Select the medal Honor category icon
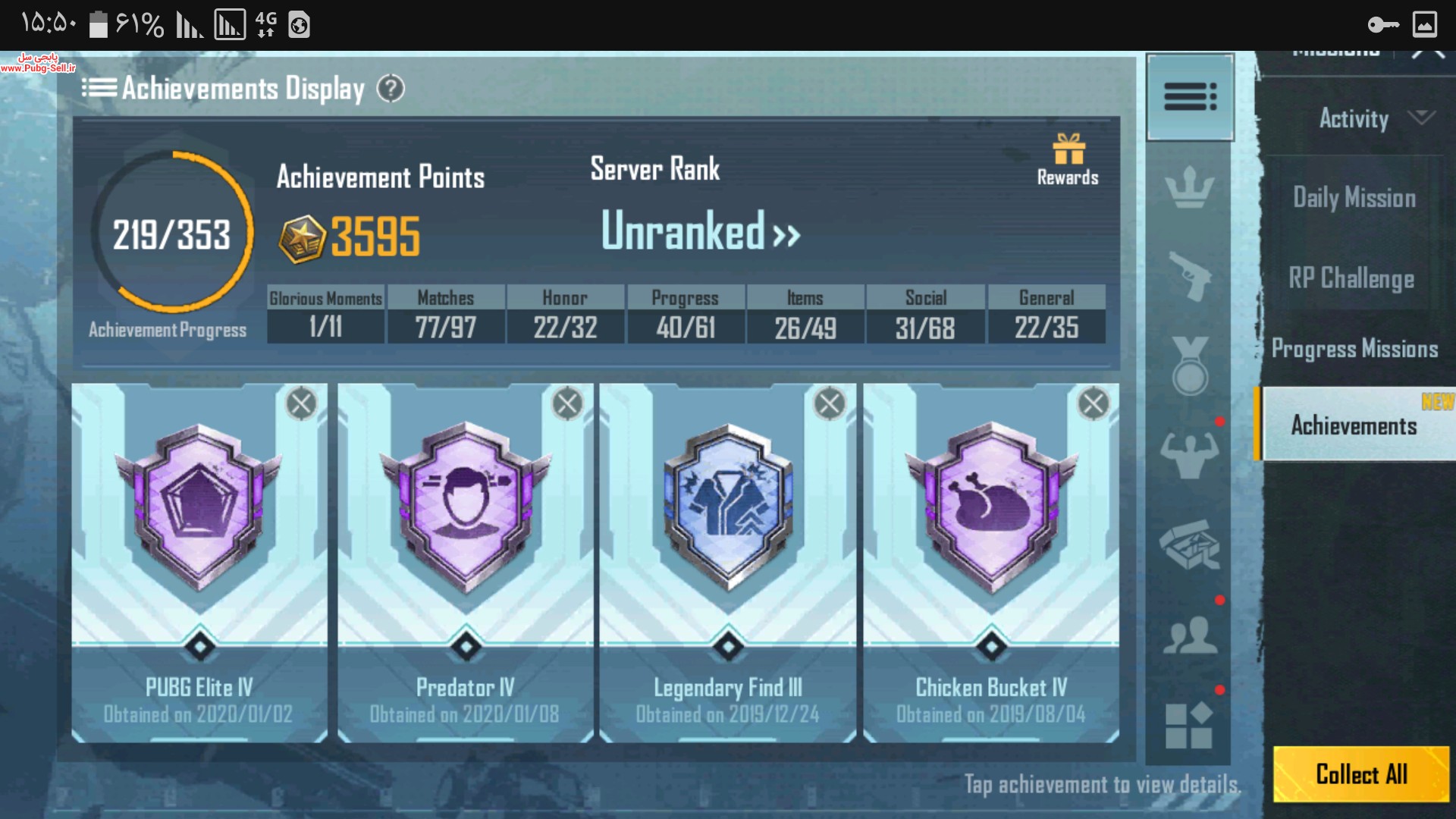The height and width of the screenshot is (819, 1456). 1190,366
